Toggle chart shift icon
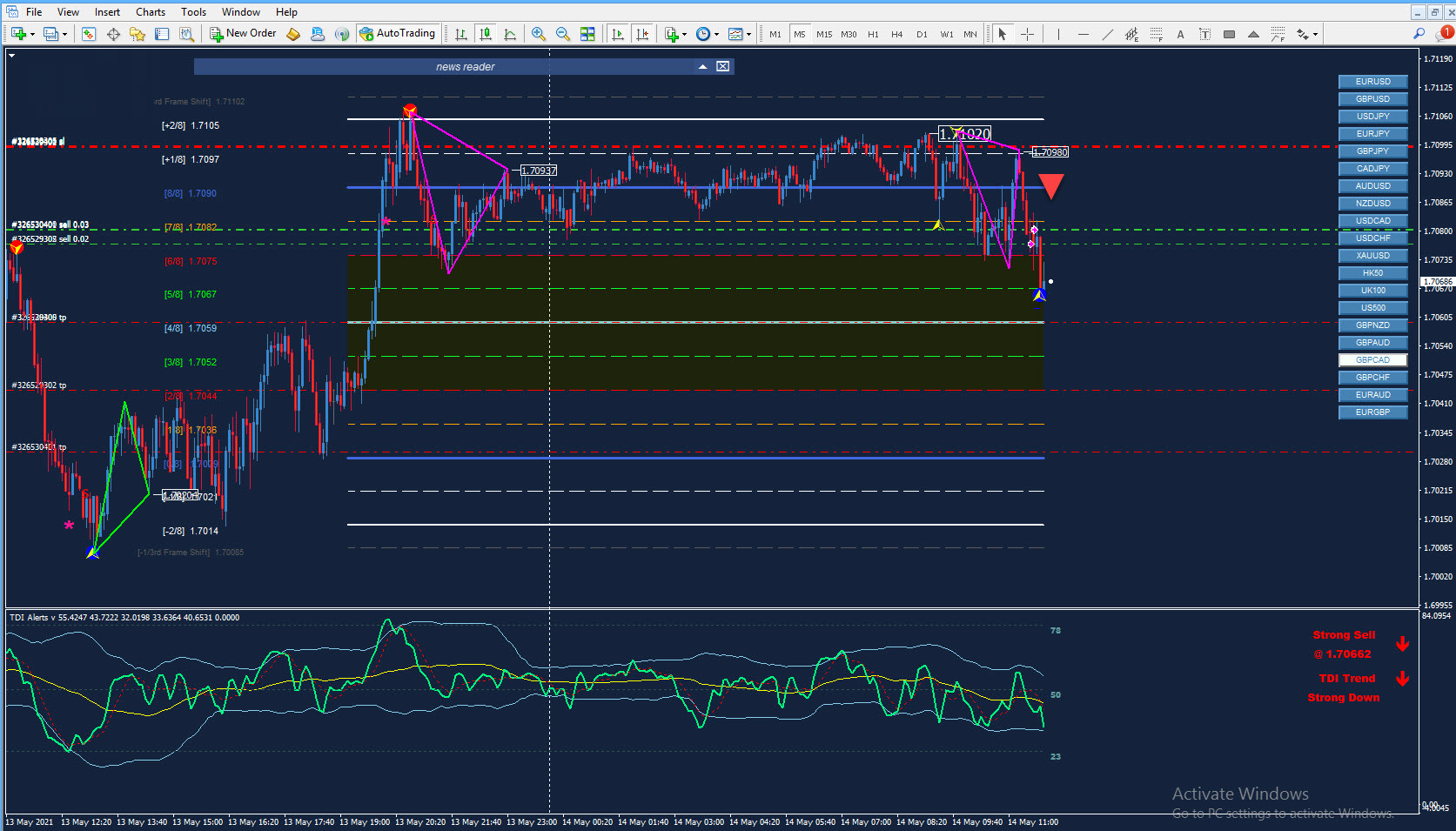 click(642, 34)
